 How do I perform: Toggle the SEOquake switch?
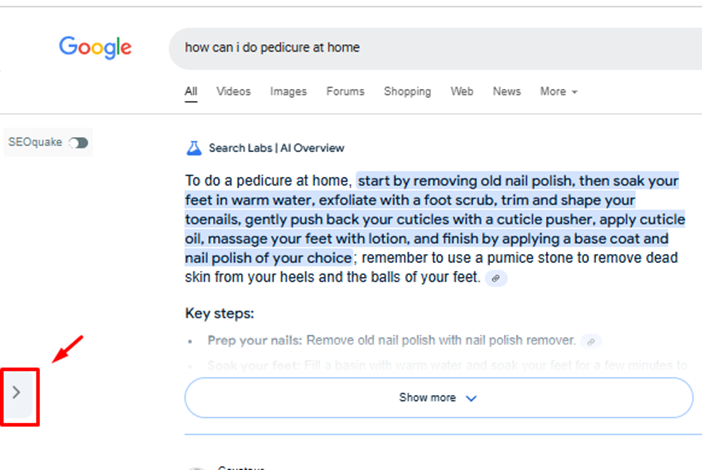pos(78,143)
